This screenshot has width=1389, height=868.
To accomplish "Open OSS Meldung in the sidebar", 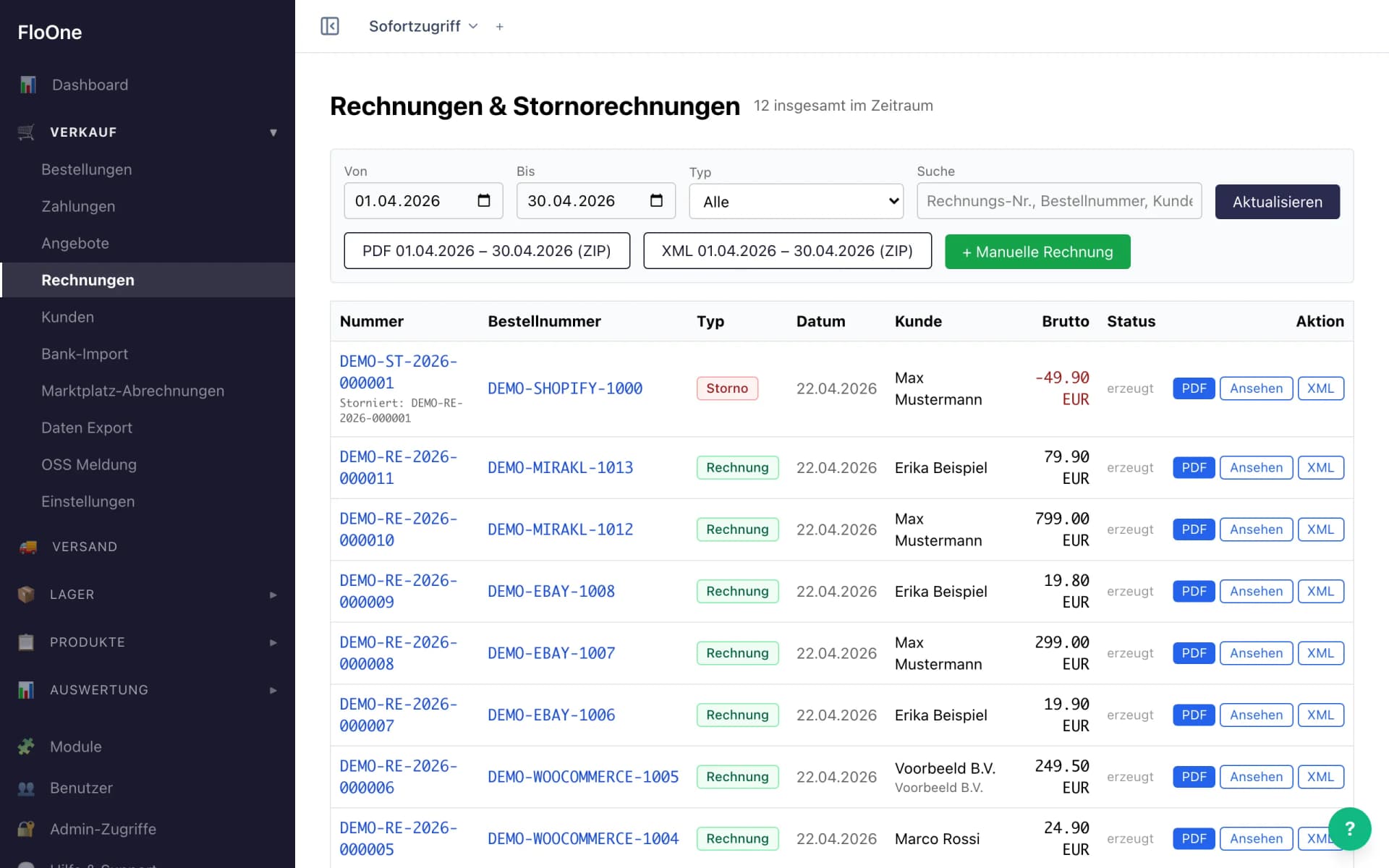I will tap(89, 464).
